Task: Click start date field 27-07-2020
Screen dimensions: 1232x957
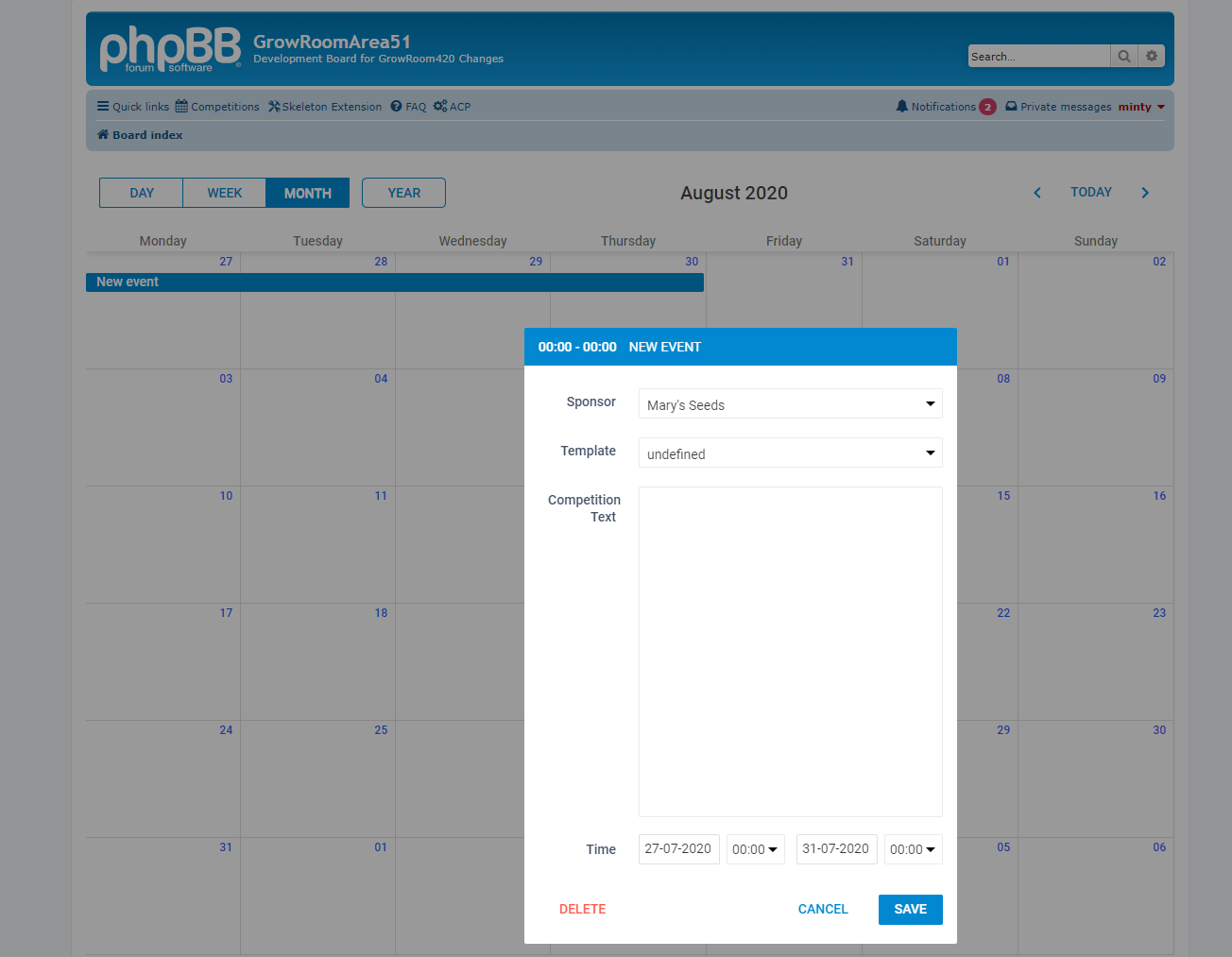Action: pos(678,849)
